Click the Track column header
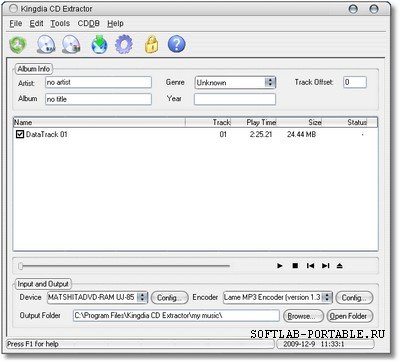Screen dimensions: 400x363 208,122
